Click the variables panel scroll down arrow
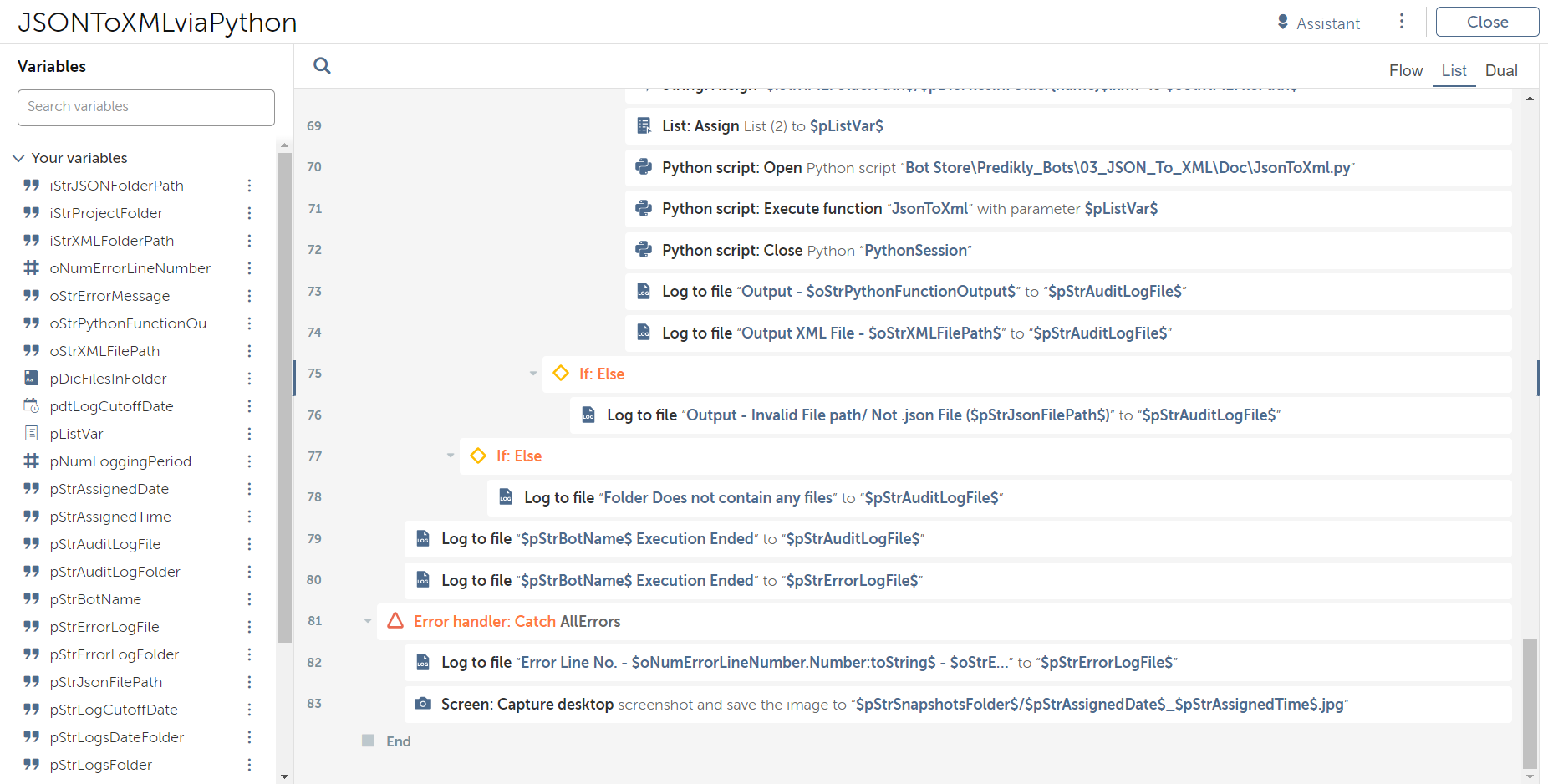Image resolution: width=1548 pixels, height=784 pixels. (x=284, y=776)
